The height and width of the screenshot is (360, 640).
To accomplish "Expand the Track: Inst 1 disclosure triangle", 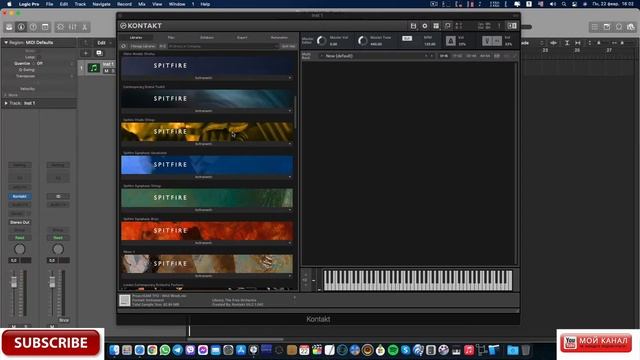I will tap(6, 103).
